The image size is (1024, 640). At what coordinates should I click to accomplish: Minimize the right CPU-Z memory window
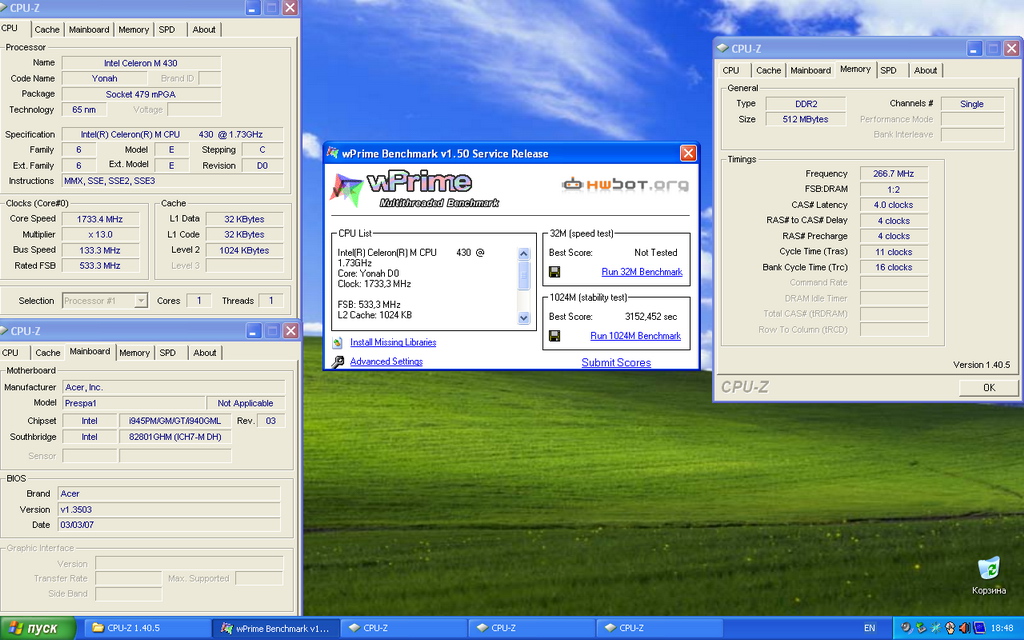975,48
